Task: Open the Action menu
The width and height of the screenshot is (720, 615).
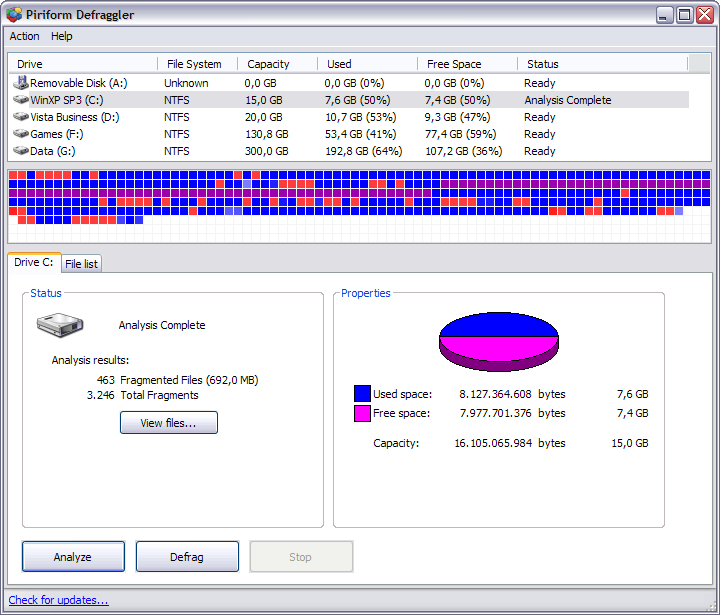Action: 24,36
